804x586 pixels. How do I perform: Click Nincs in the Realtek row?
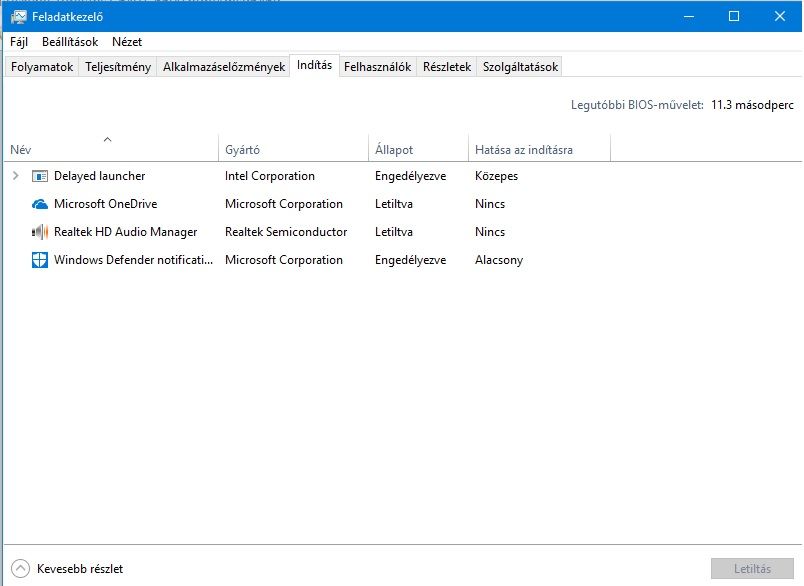click(x=490, y=232)
